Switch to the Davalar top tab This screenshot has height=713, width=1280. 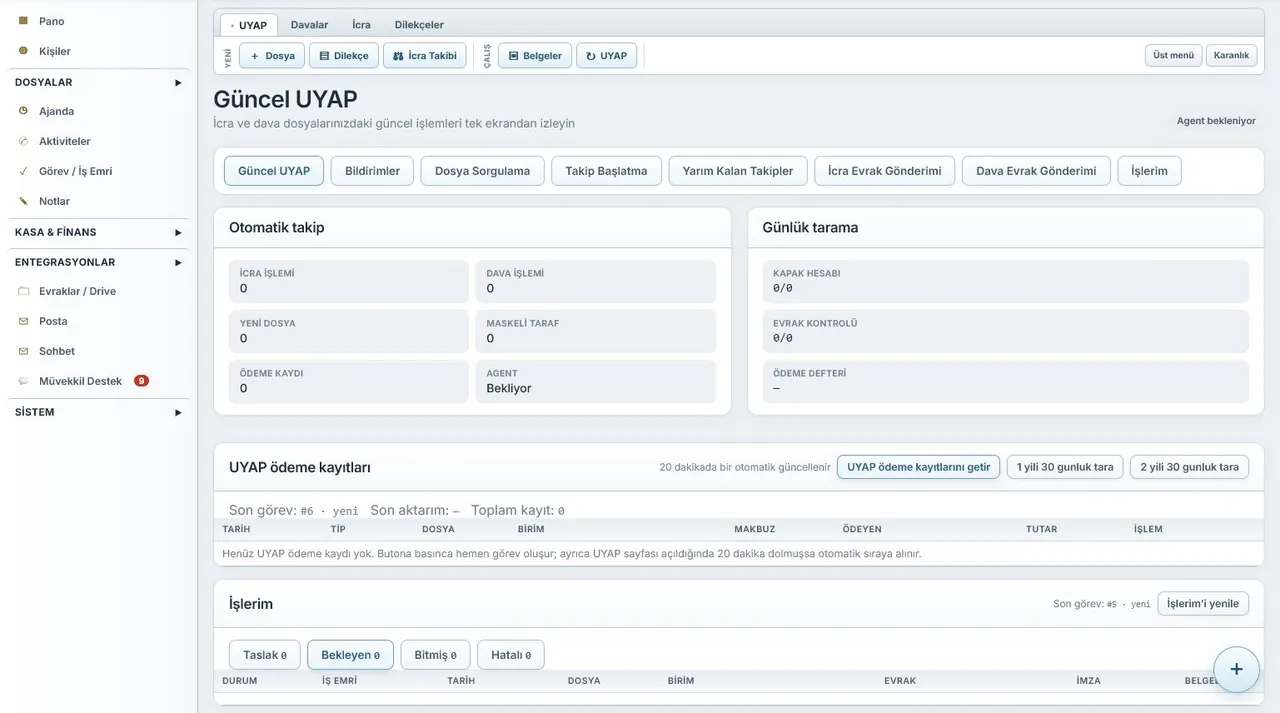pos(310,25)
